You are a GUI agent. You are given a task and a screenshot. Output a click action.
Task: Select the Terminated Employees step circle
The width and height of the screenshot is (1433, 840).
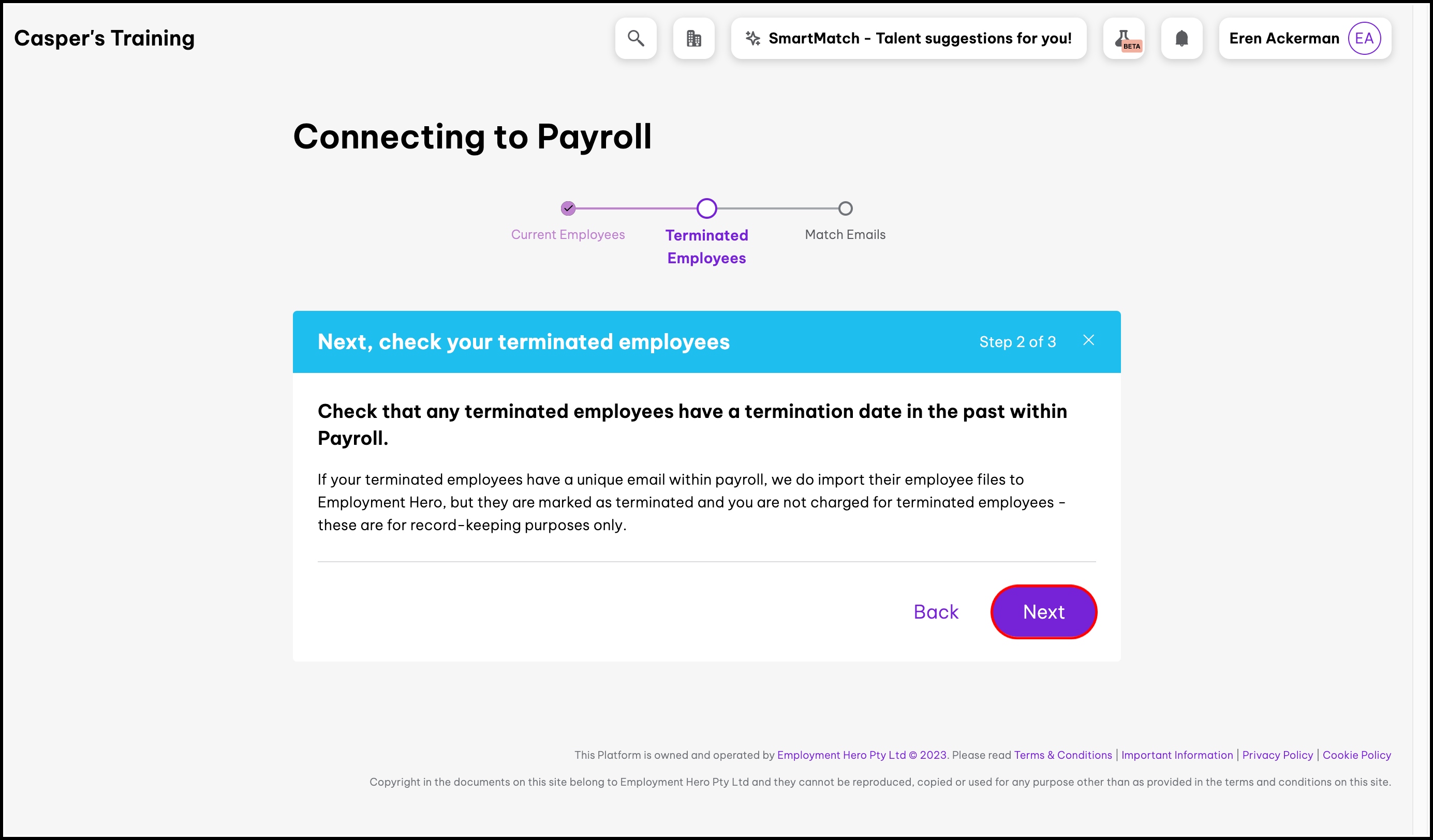[x=707, y=208]
